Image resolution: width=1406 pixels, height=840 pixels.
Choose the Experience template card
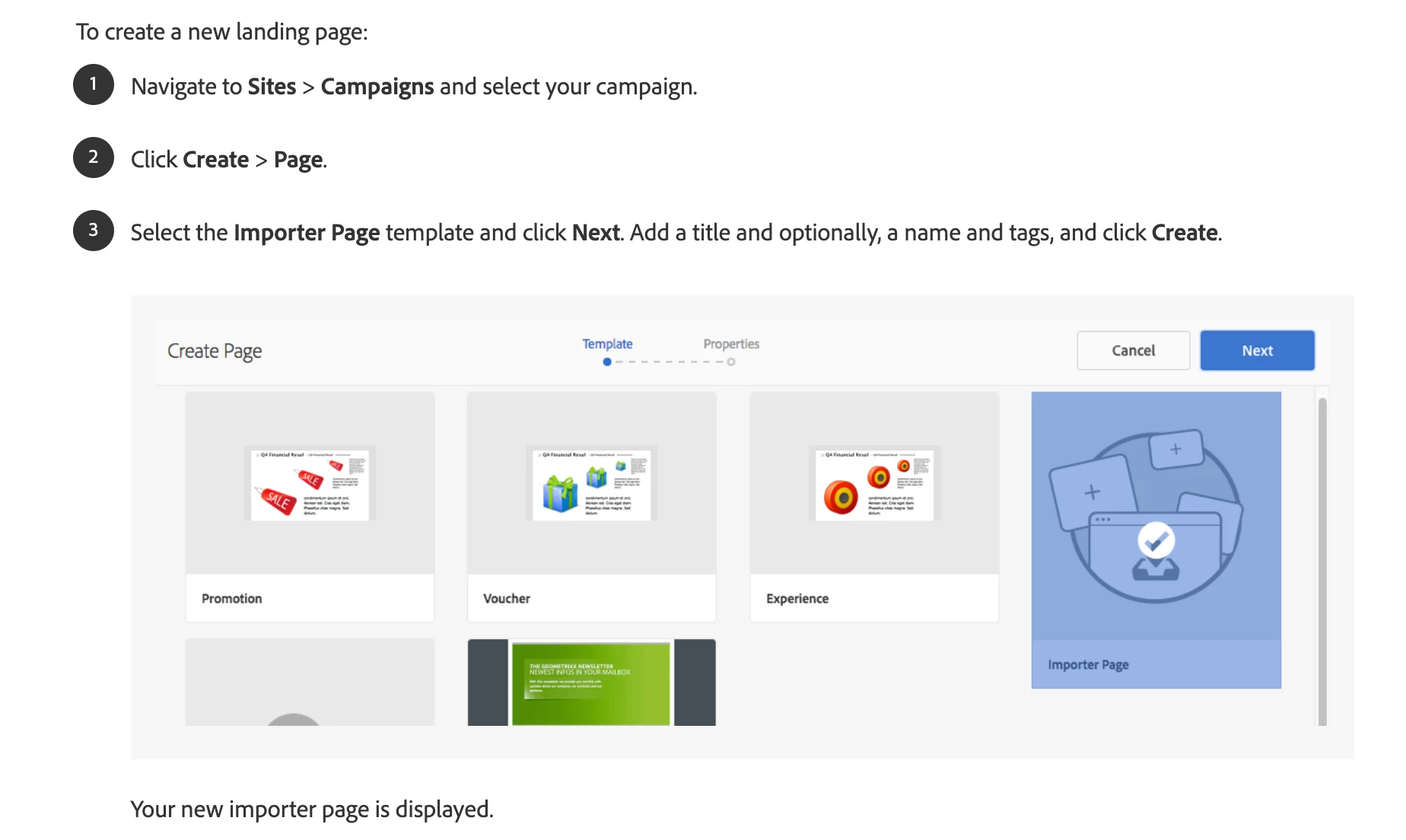point(874,507)
